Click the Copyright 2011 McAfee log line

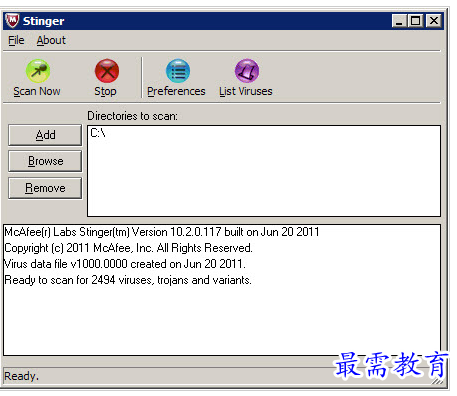point(129,248)
